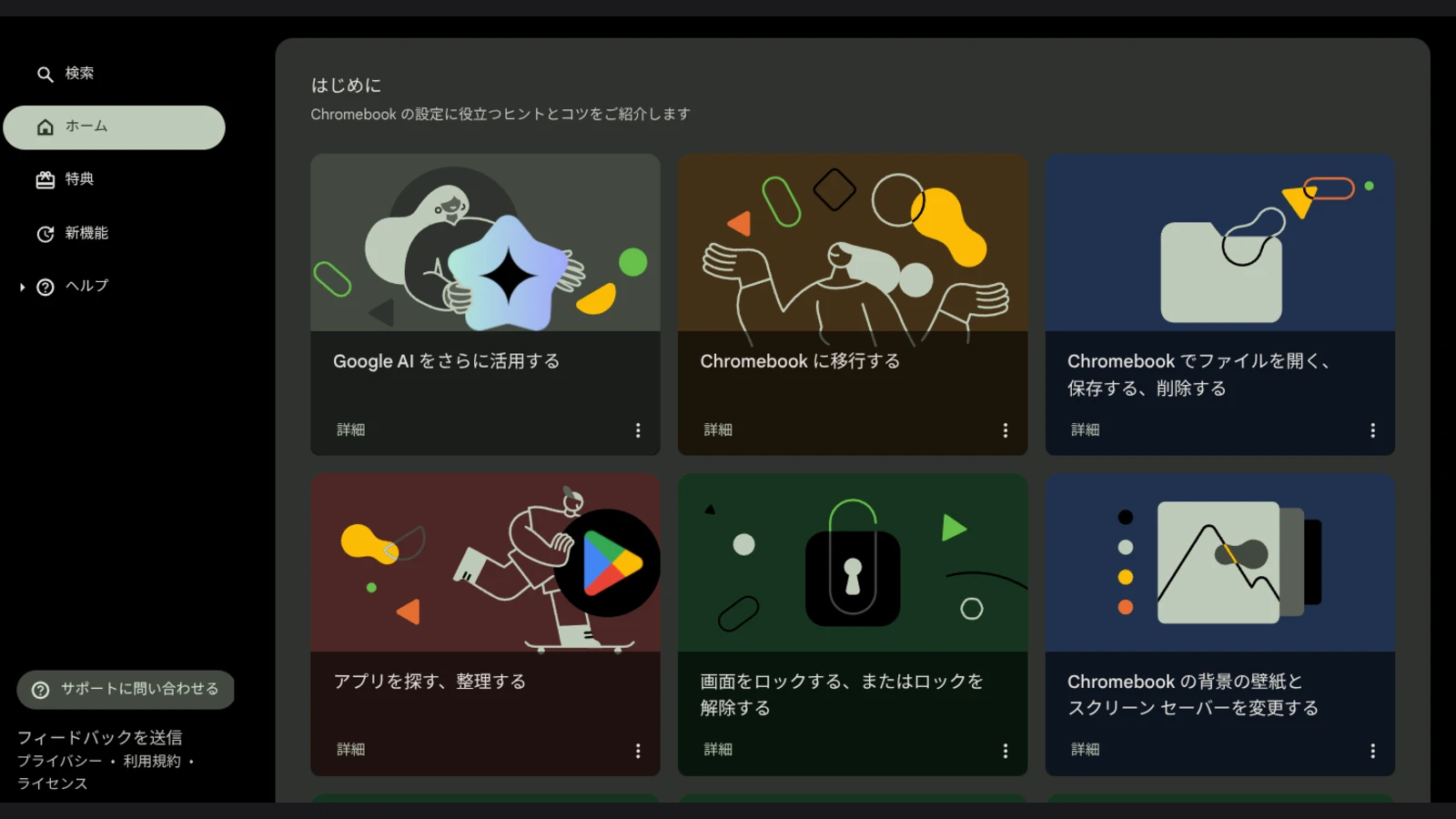Open the ヘルプ sidebar item
Screen dimensions: 1456x819
point(114,287)
